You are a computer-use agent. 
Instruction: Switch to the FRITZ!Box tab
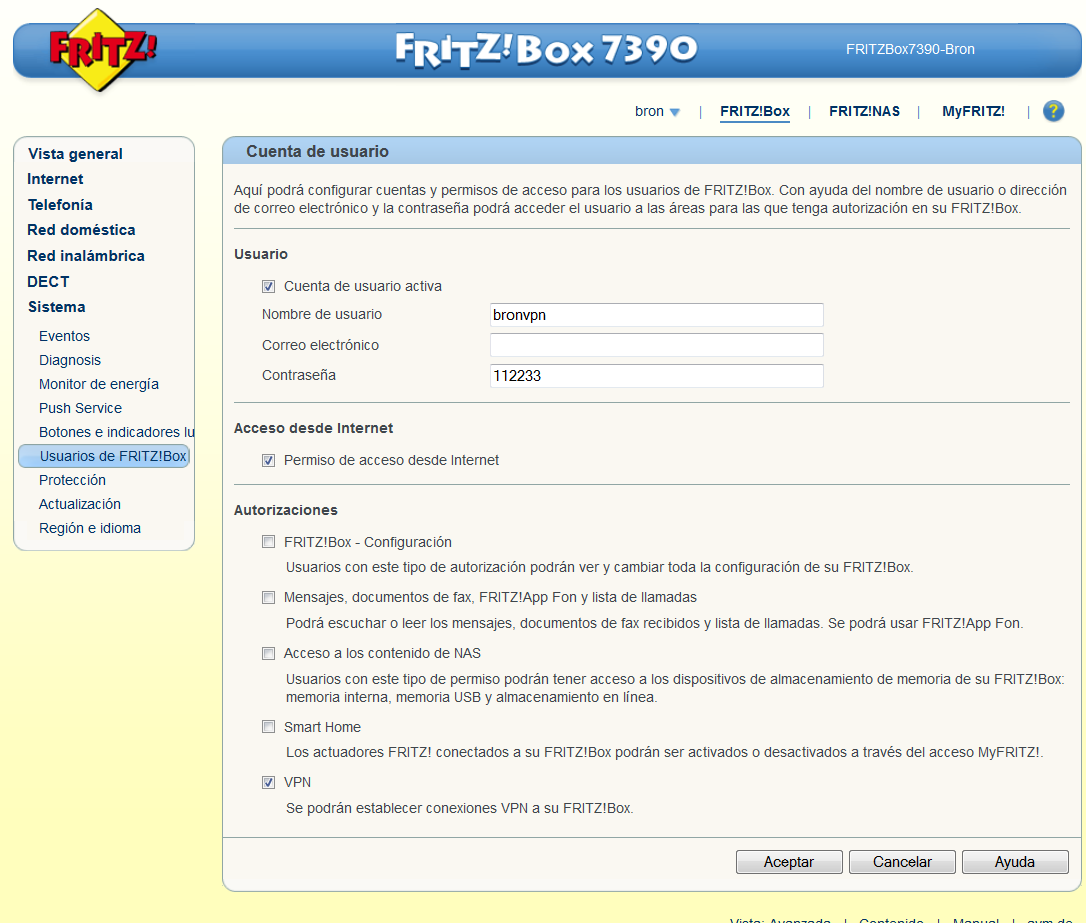coord(754,111)
